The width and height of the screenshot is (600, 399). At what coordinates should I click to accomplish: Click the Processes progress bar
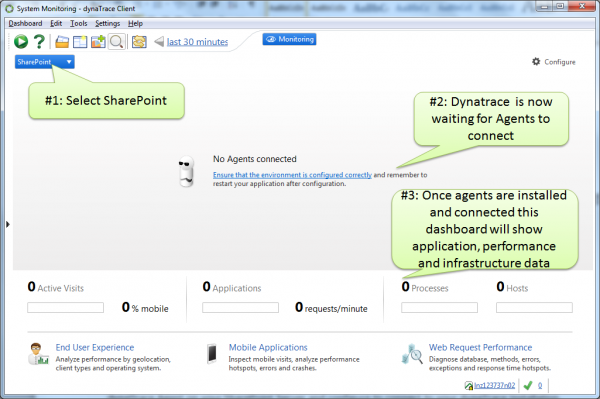439,308
